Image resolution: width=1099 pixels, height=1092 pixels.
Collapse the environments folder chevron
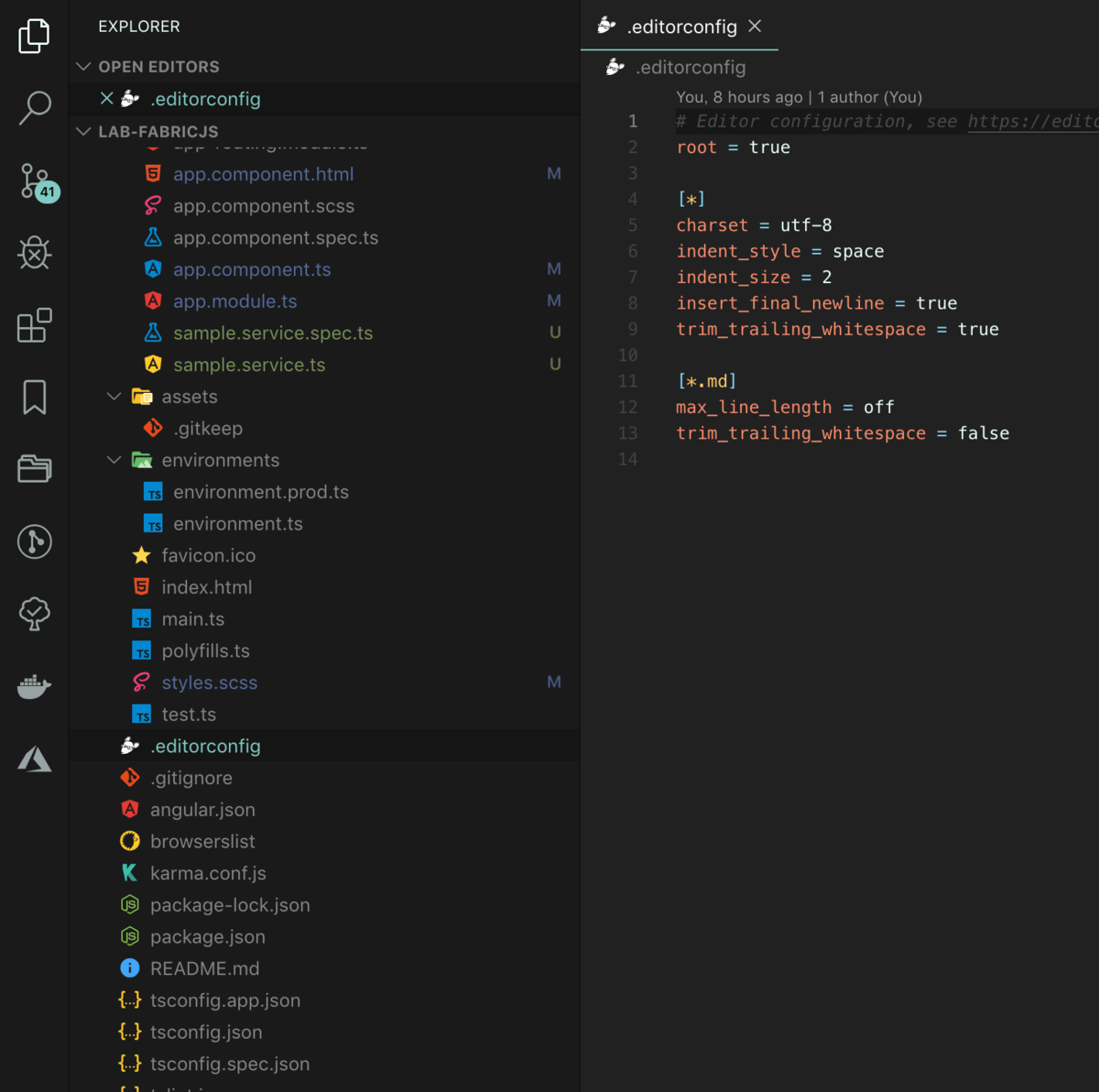pos(114,460)
